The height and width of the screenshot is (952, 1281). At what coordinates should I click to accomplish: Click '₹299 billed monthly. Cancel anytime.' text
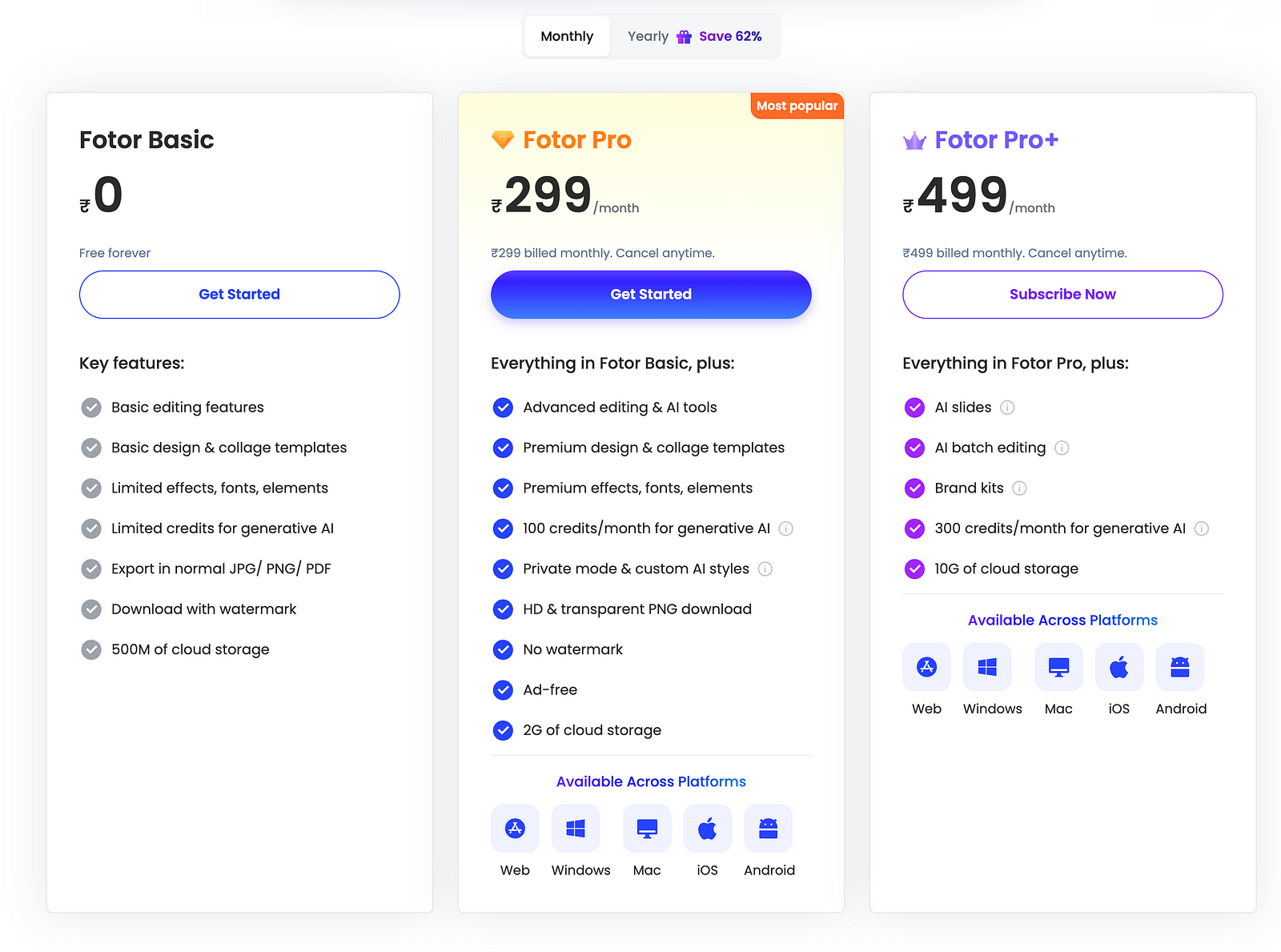click(x=603, y=253)
